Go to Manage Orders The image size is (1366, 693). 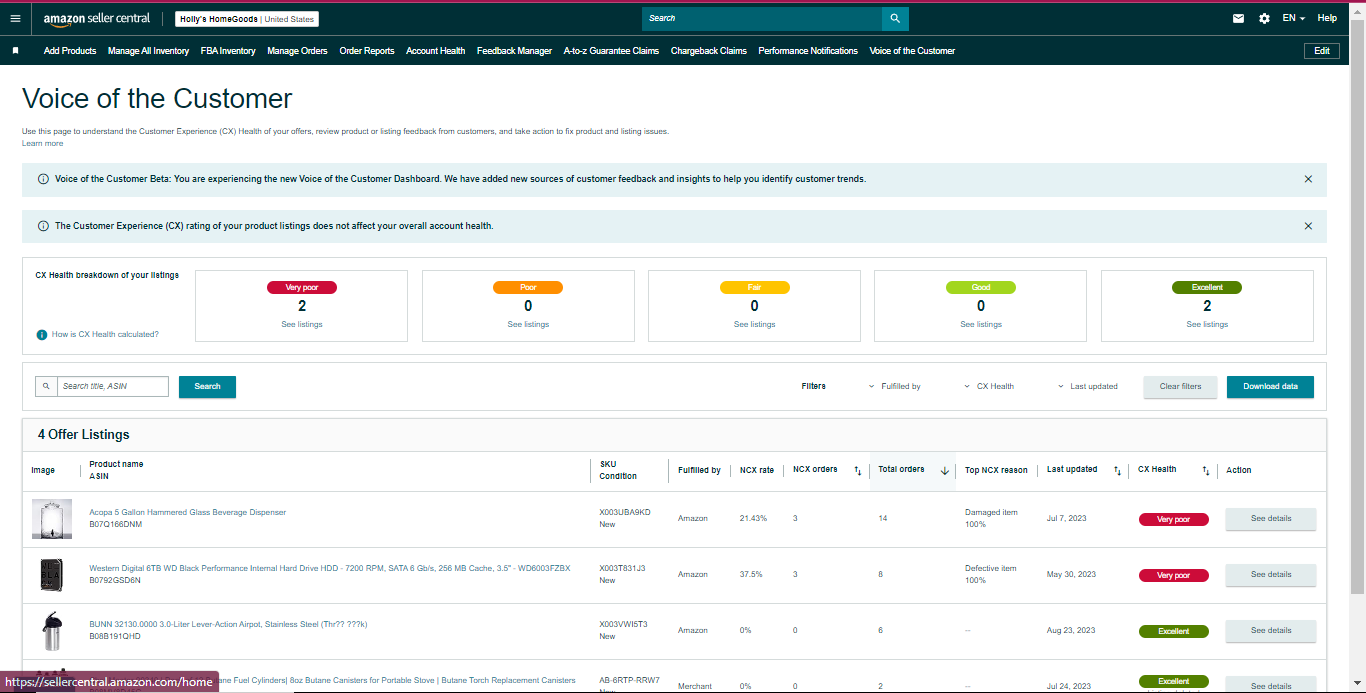pyautogui.click(x=297, y=51)
